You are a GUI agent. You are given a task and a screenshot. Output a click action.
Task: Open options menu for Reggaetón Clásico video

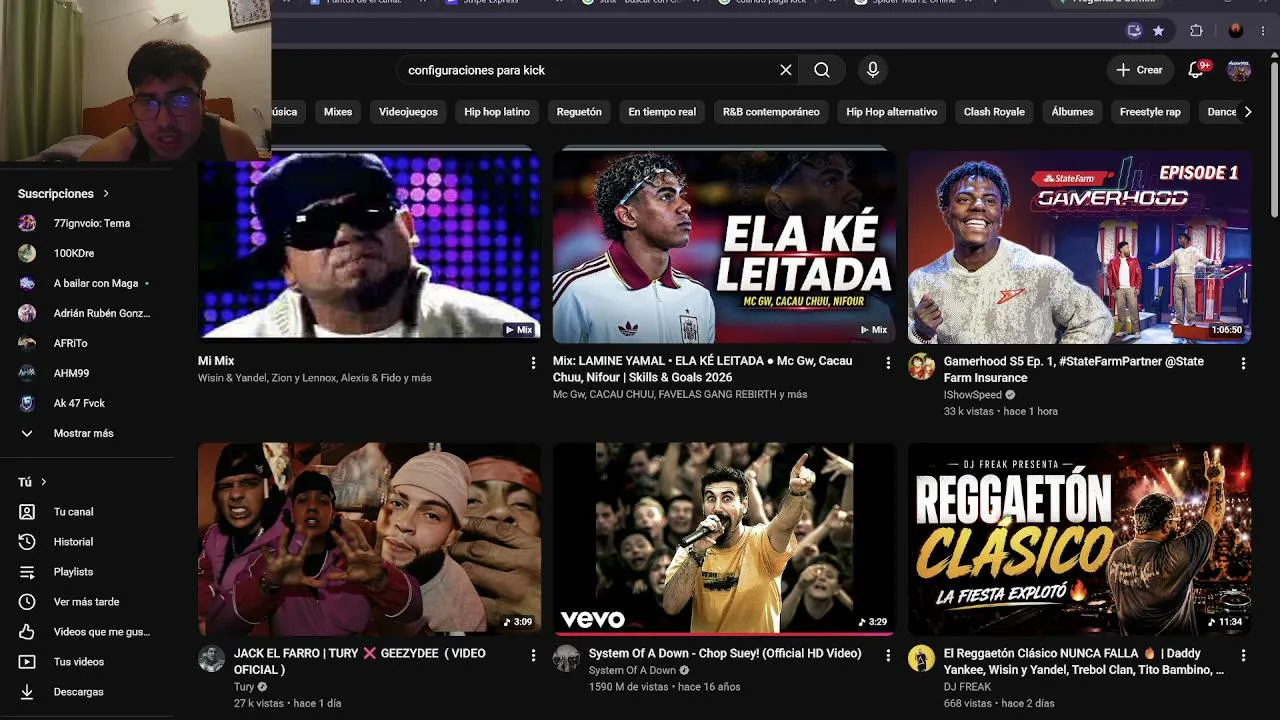click(x=1243, y=655)
